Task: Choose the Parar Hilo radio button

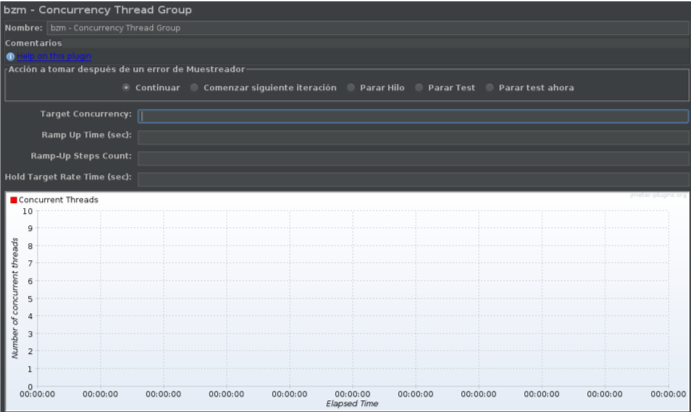Action: [x=351, y=88]
